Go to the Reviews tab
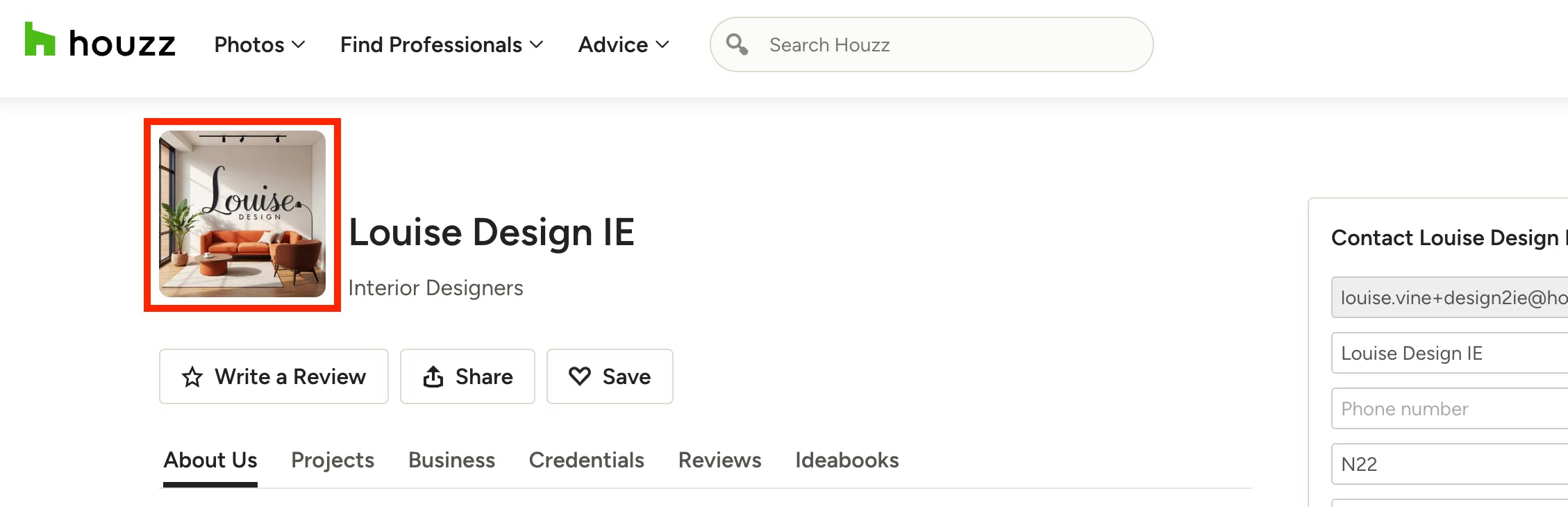Viewport: 1568px width, 507px height. pos(720,460)
